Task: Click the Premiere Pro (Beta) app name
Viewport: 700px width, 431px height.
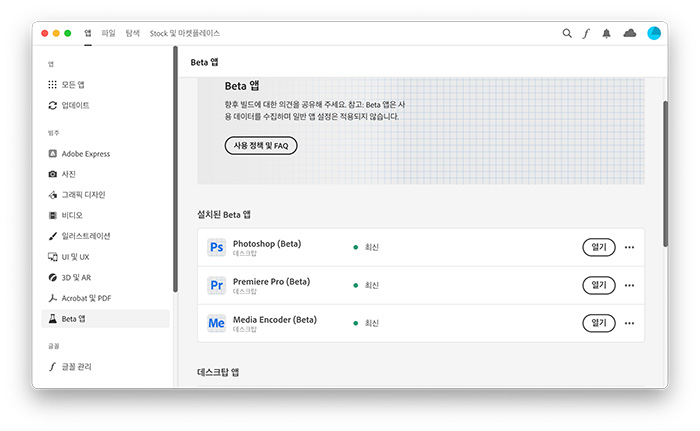Action: [x=271, y=282]
